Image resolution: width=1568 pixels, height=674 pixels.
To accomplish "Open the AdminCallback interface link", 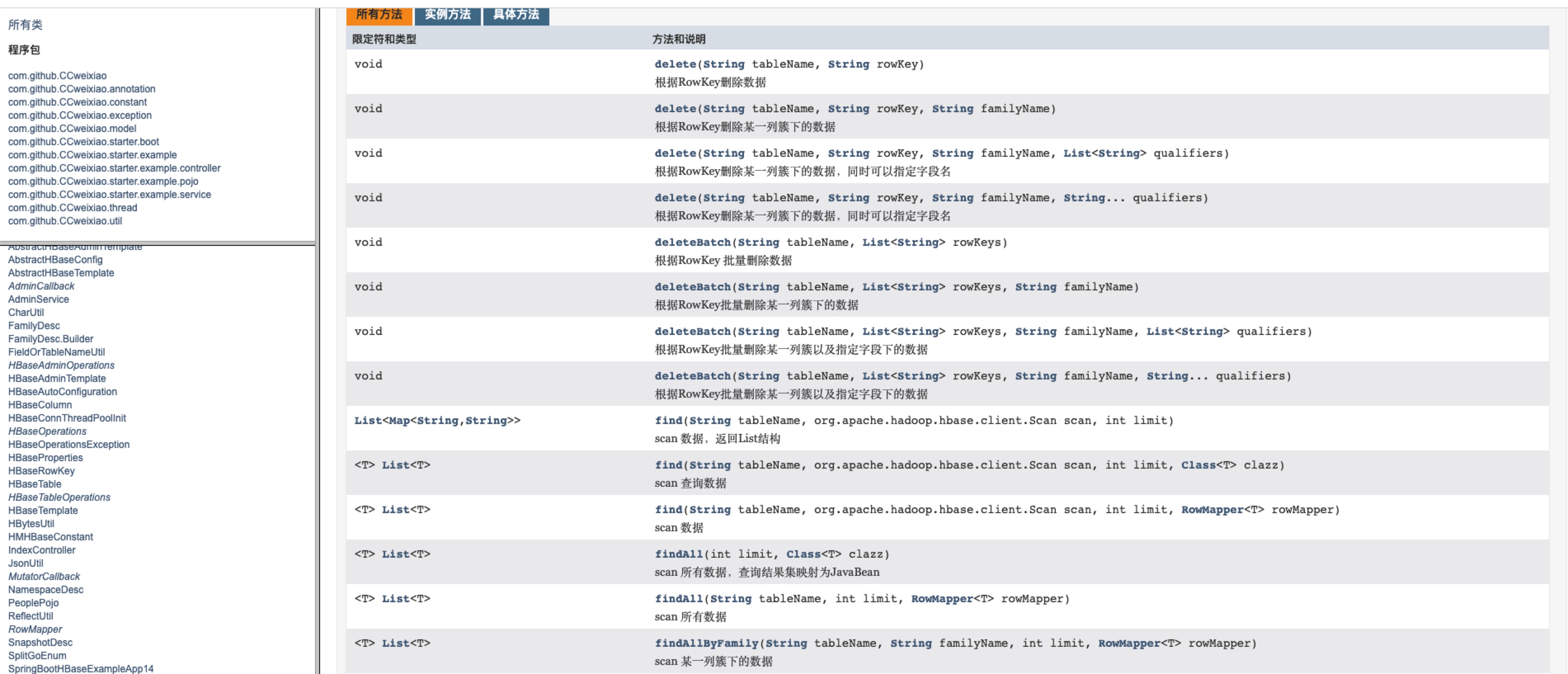I will [x=41, y=286].
